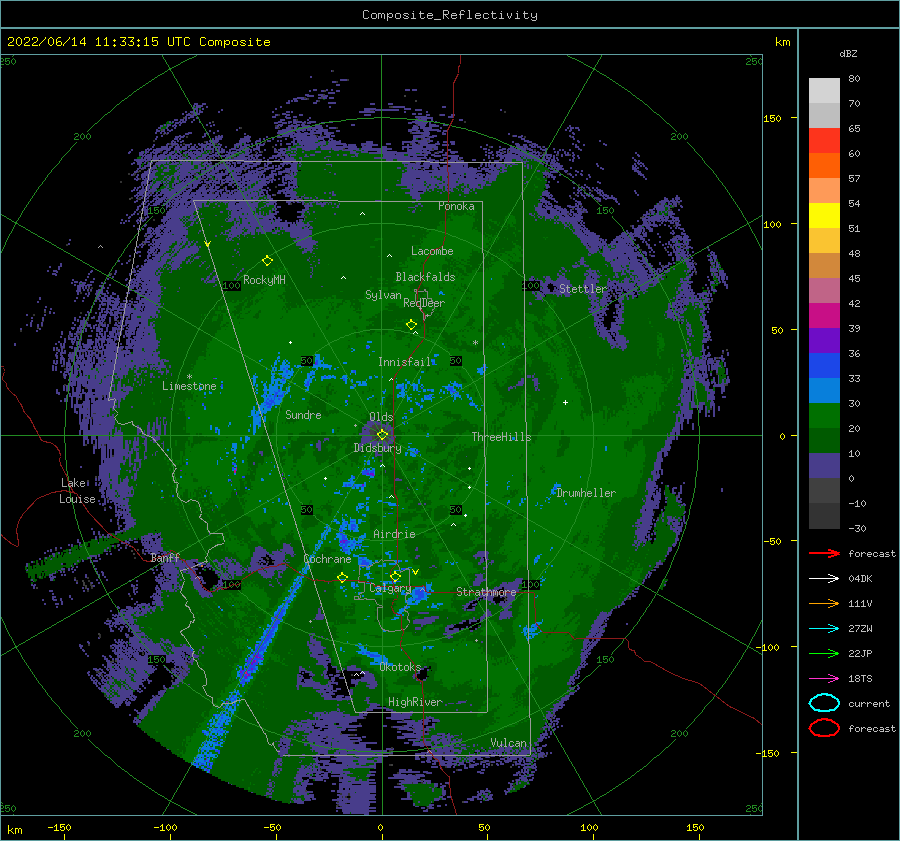This screenshot has height=841, width=900.
Task: Click the Sylvan label on the map
Action: [x=383, y=295]
